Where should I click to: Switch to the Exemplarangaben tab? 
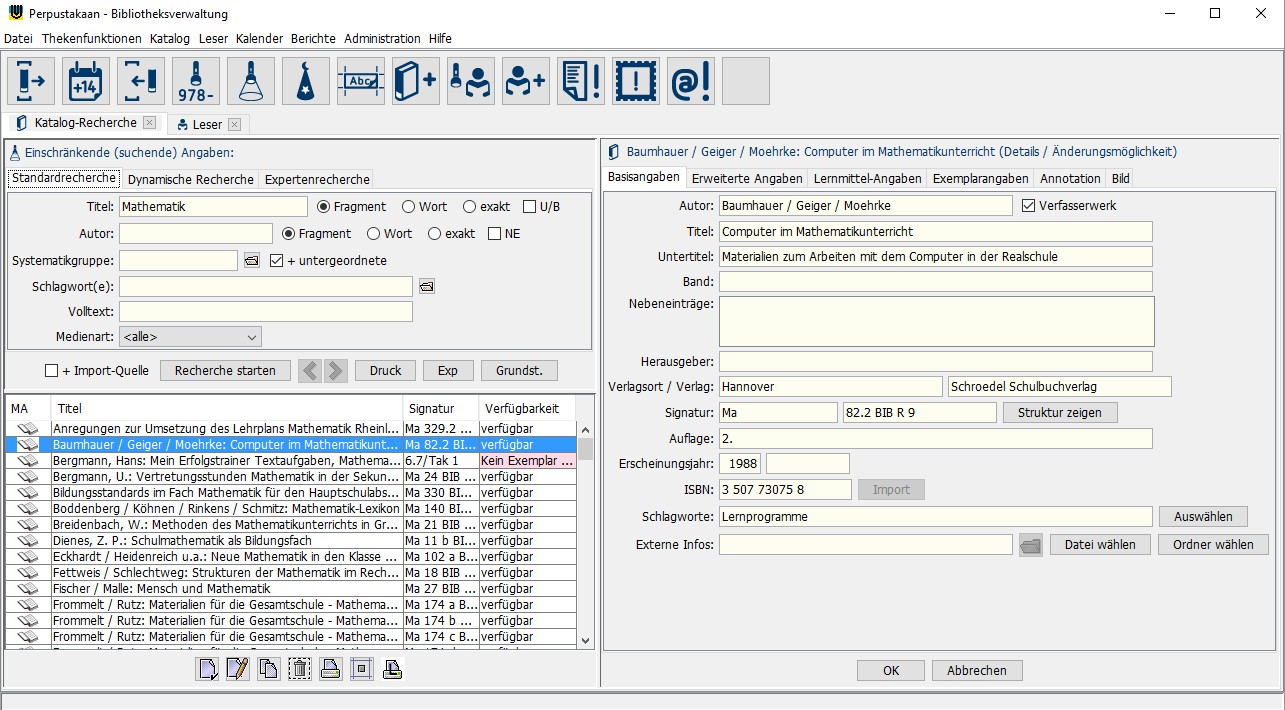[980, 179]
